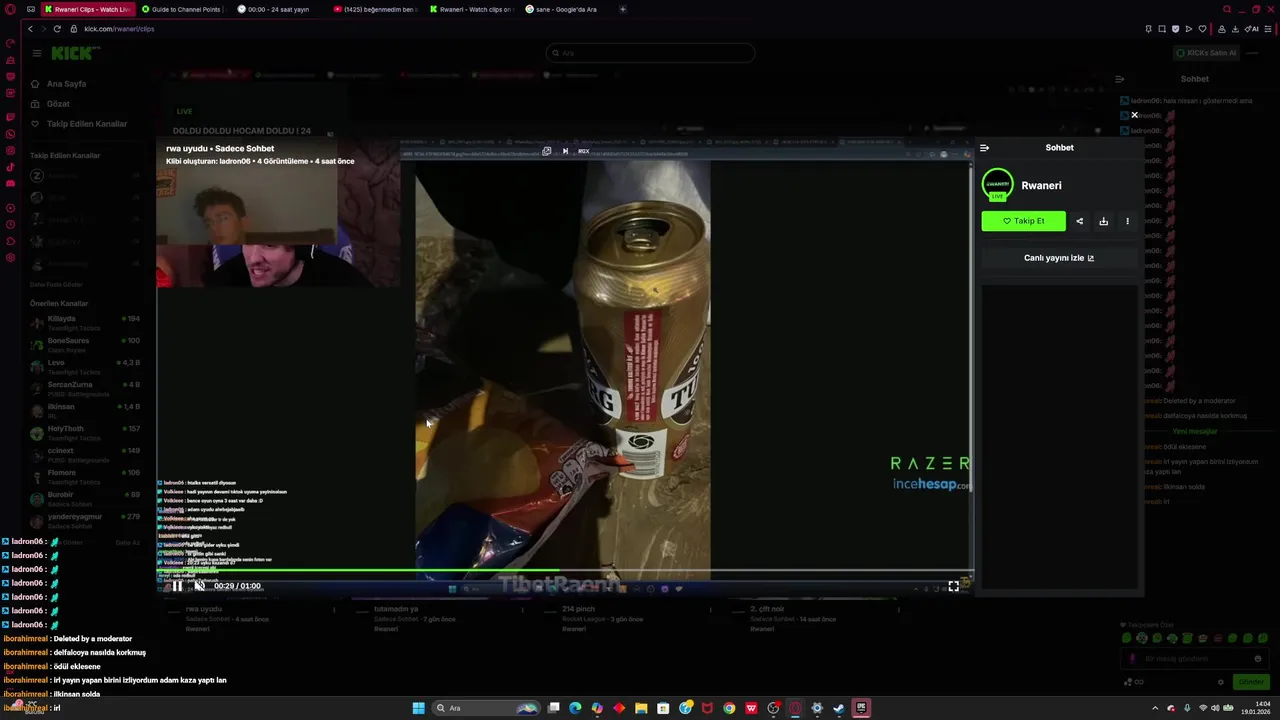This screenshot has width=1280, height=720.
Task: Enter fullscreen for the clip player
Action: click(x=953, y=586)
